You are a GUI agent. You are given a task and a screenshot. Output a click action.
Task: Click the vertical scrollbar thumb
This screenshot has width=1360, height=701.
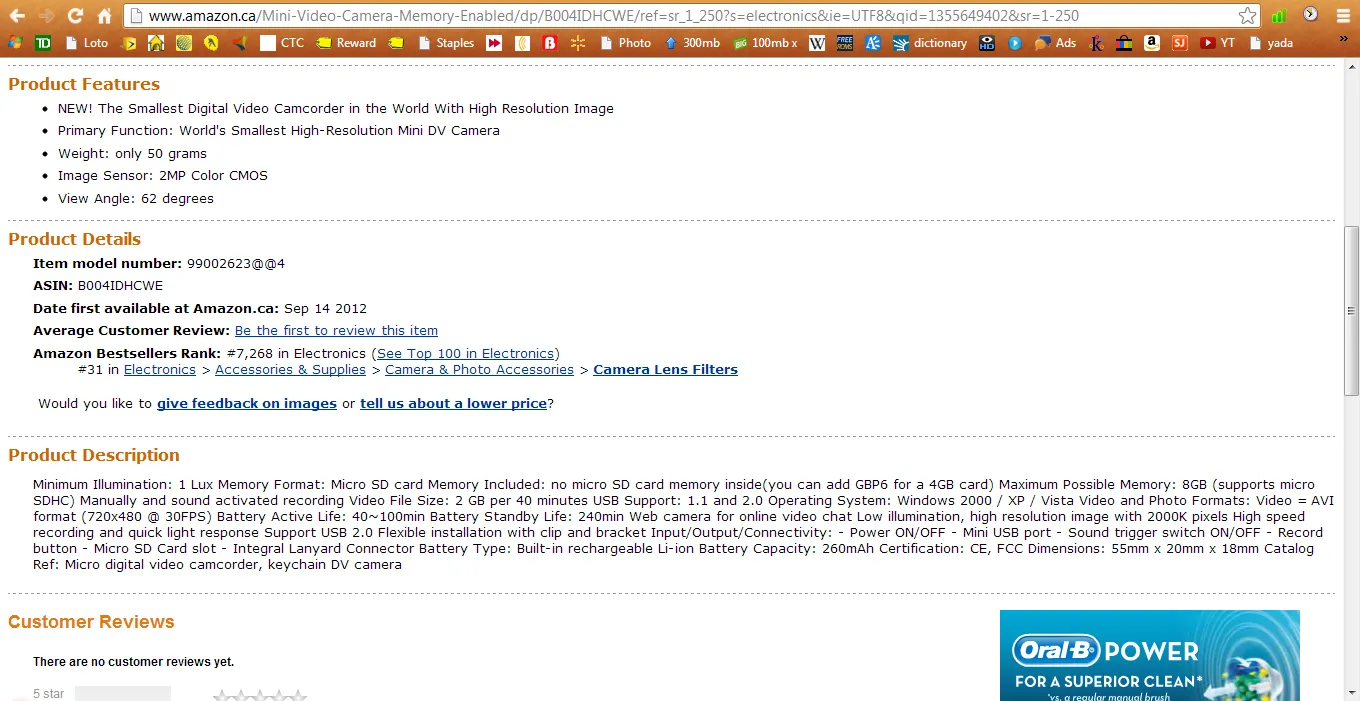(x=1351, y=310)
